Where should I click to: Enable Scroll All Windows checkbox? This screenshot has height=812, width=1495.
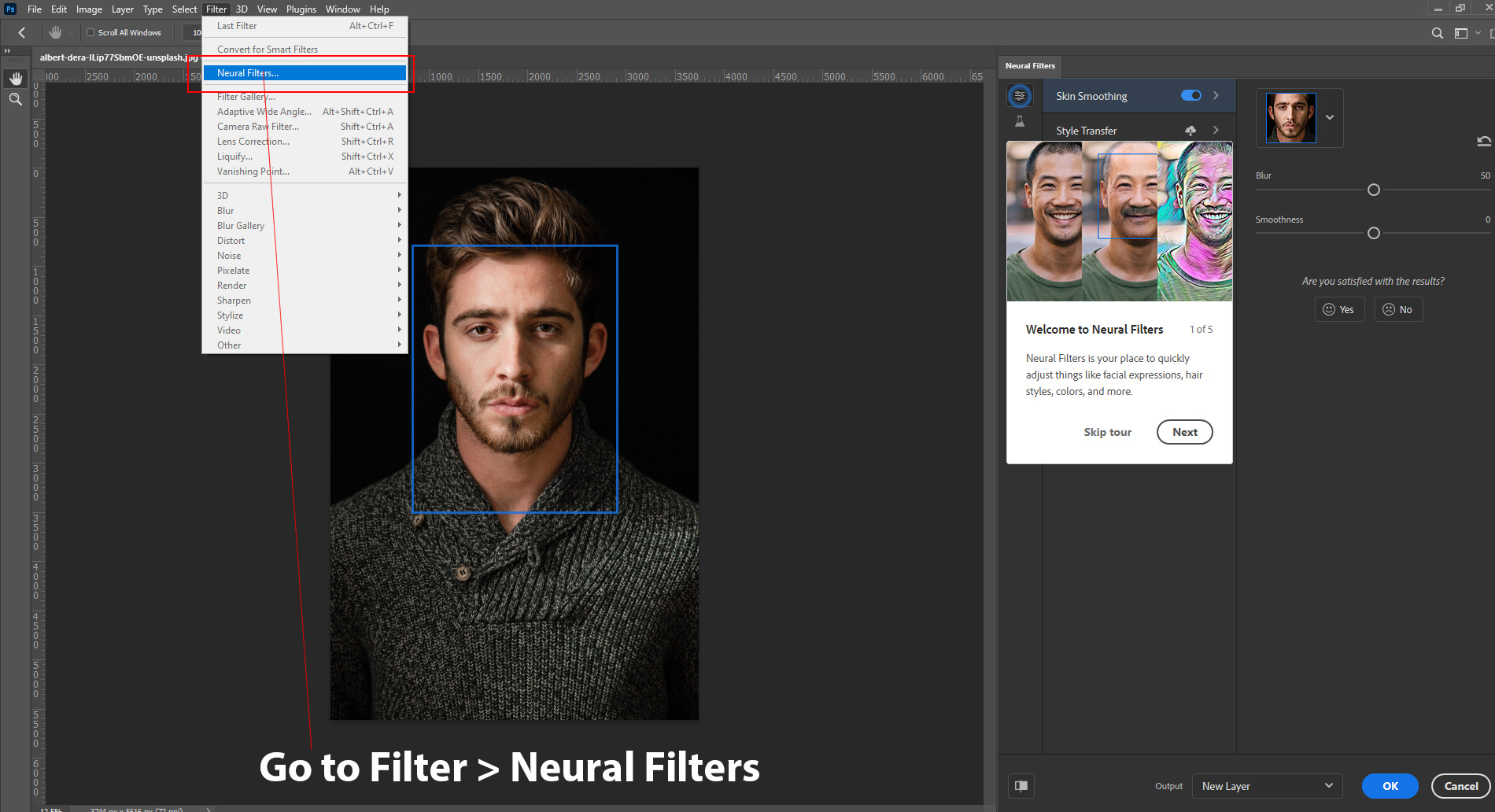point(90,33)
